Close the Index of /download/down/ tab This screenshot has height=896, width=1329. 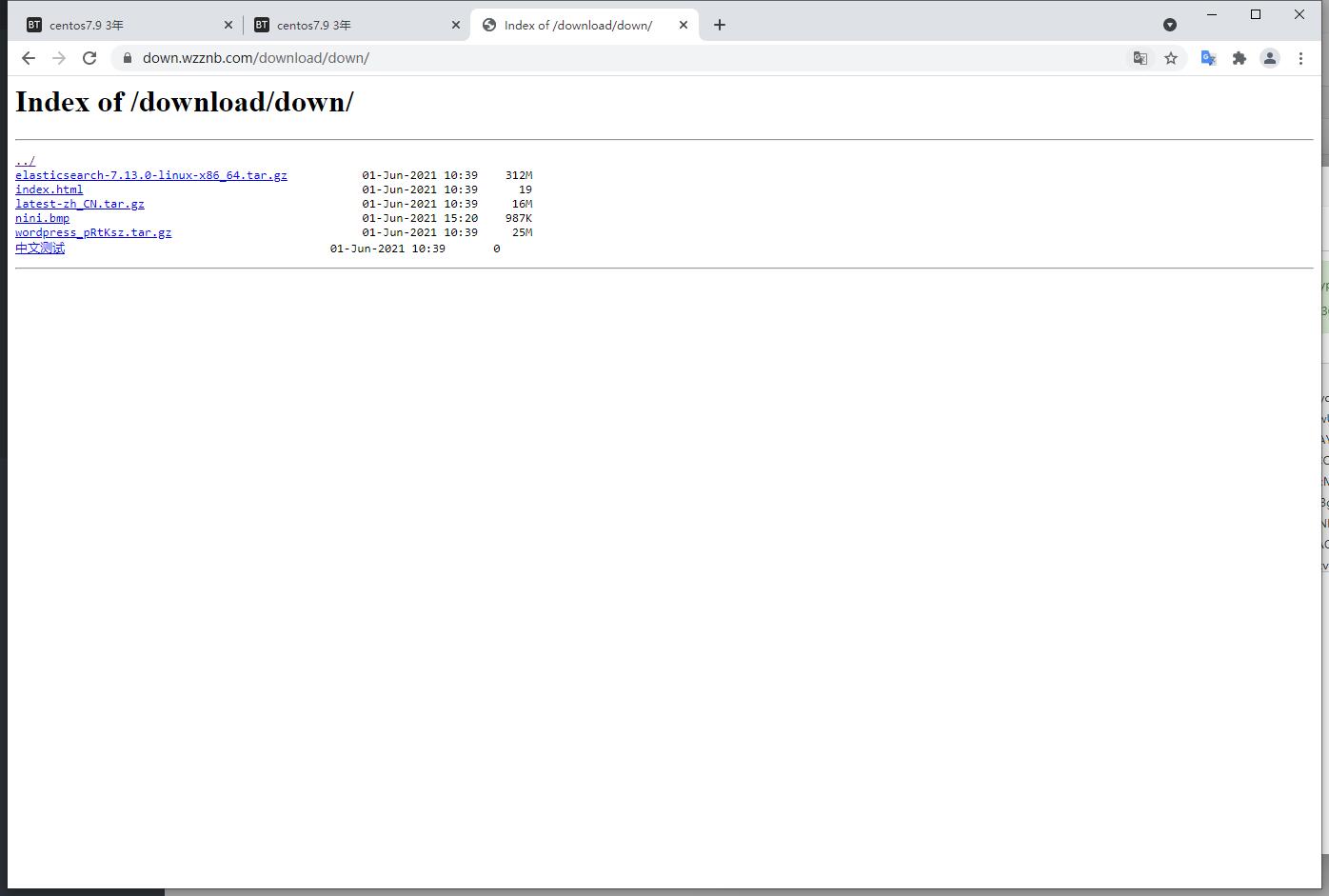pyautogui.click(x=683, y=25)
